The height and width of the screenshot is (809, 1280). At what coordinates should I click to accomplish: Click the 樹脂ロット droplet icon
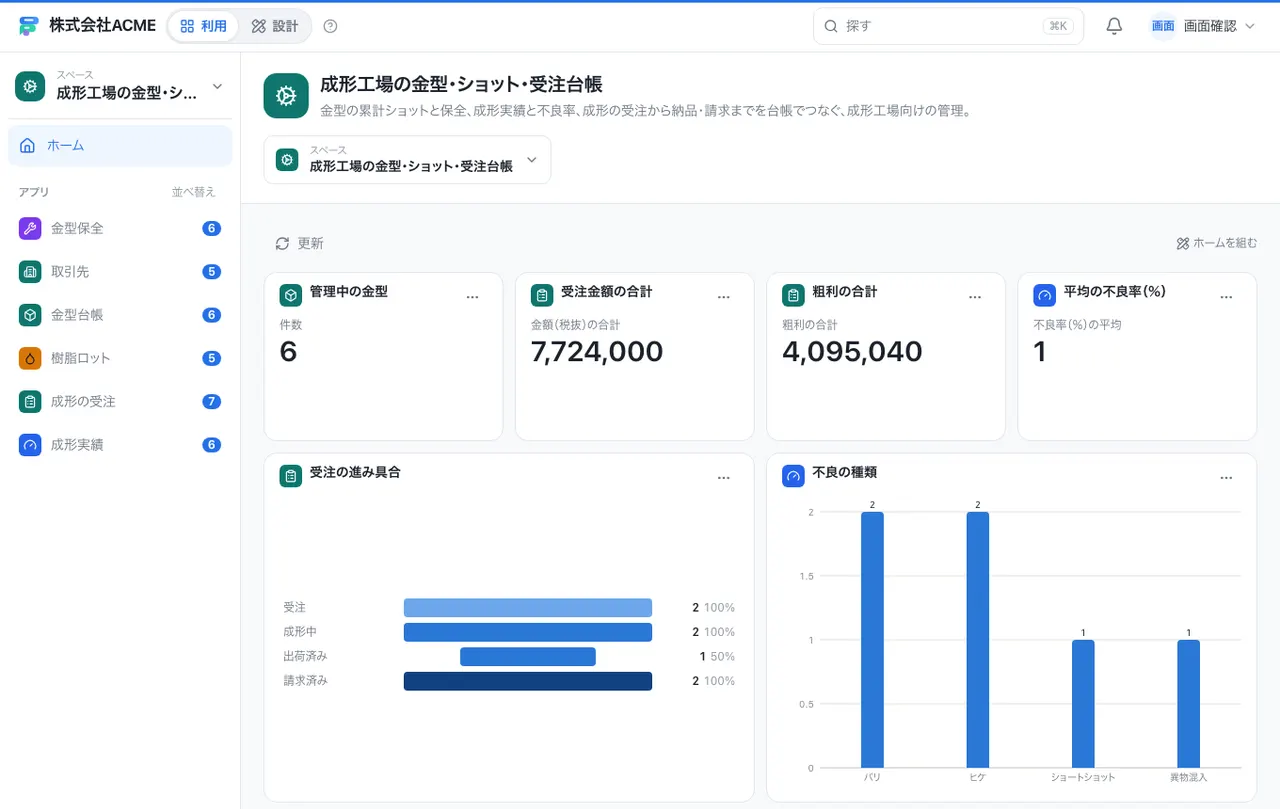point(30,358)
